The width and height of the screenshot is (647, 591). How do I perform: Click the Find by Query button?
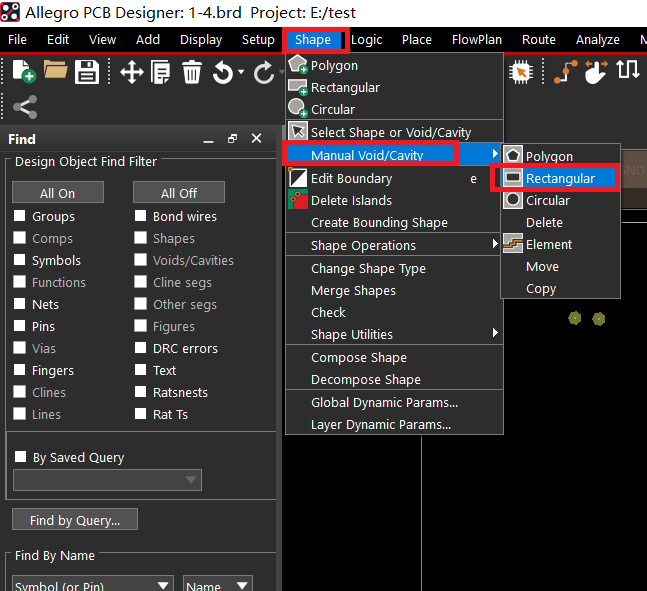(x=75, y=520)
